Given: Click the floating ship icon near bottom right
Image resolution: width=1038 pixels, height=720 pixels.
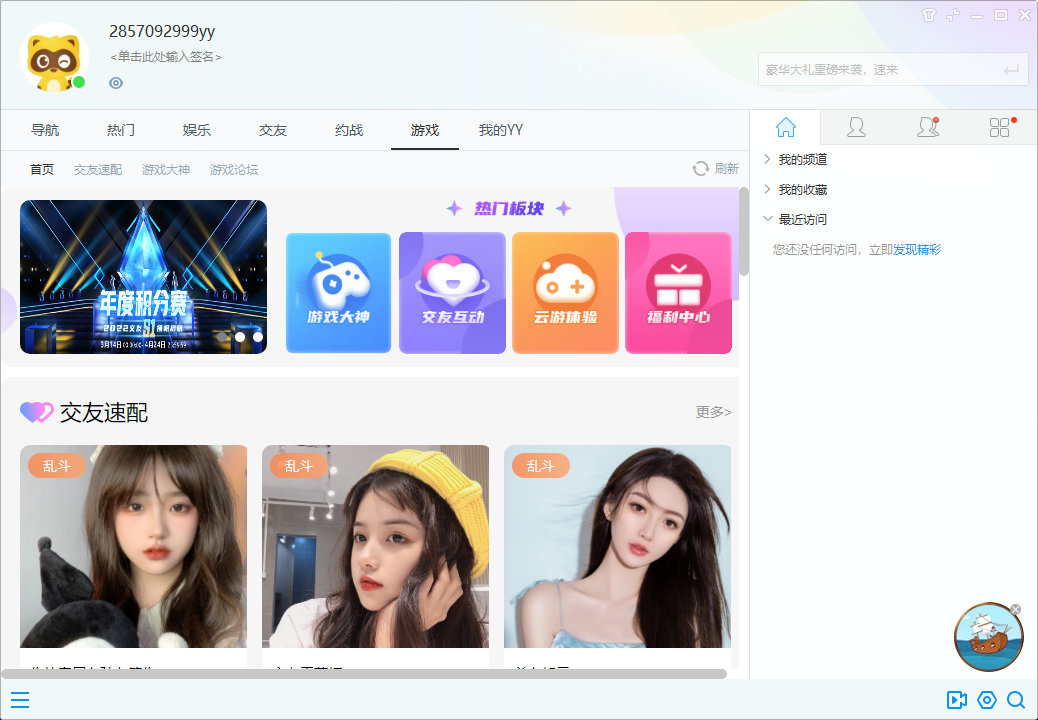Looking at the screenshot, I should pos(988,637).
